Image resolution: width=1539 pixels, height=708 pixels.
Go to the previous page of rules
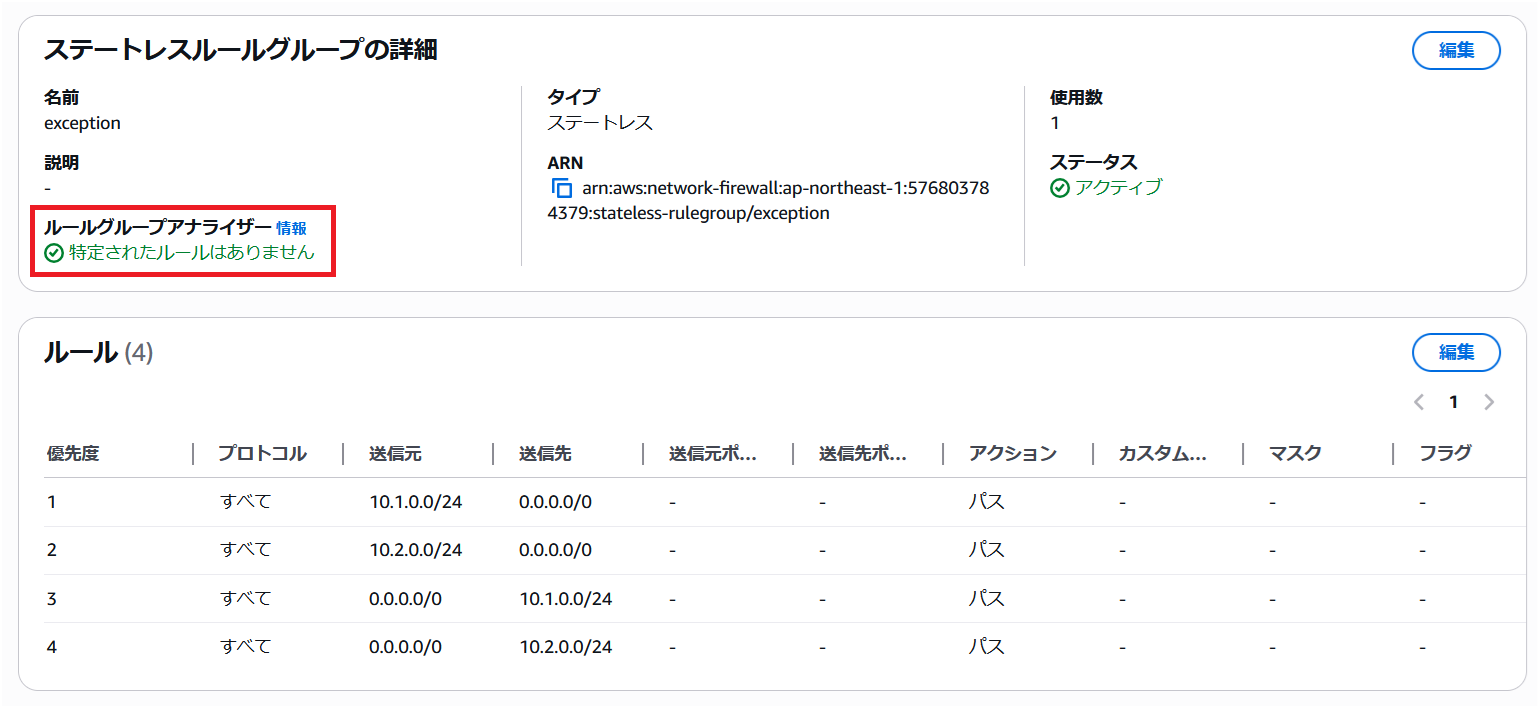pos(1419,402)
